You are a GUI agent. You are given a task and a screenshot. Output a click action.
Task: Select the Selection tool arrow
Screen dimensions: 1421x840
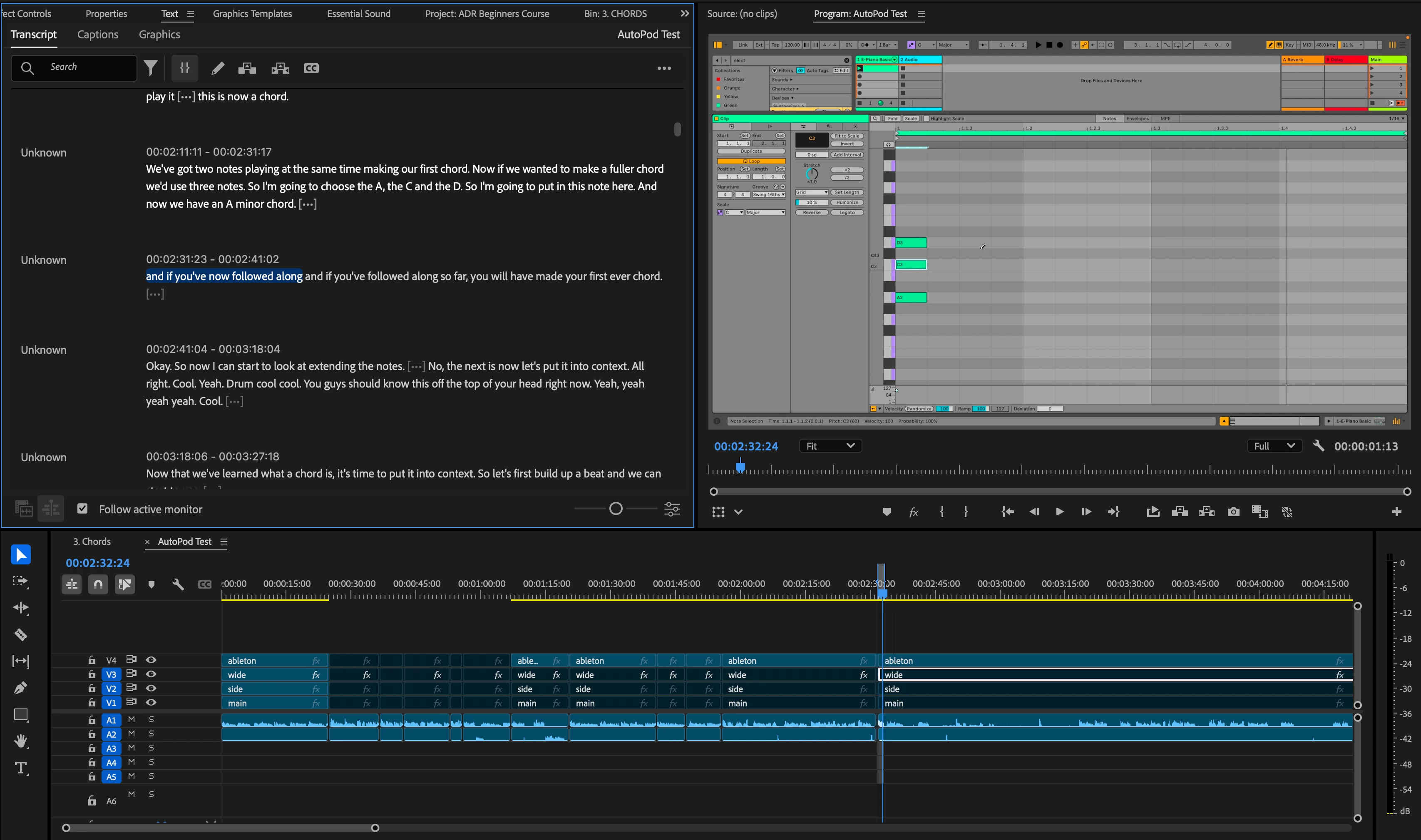(21, 555)
